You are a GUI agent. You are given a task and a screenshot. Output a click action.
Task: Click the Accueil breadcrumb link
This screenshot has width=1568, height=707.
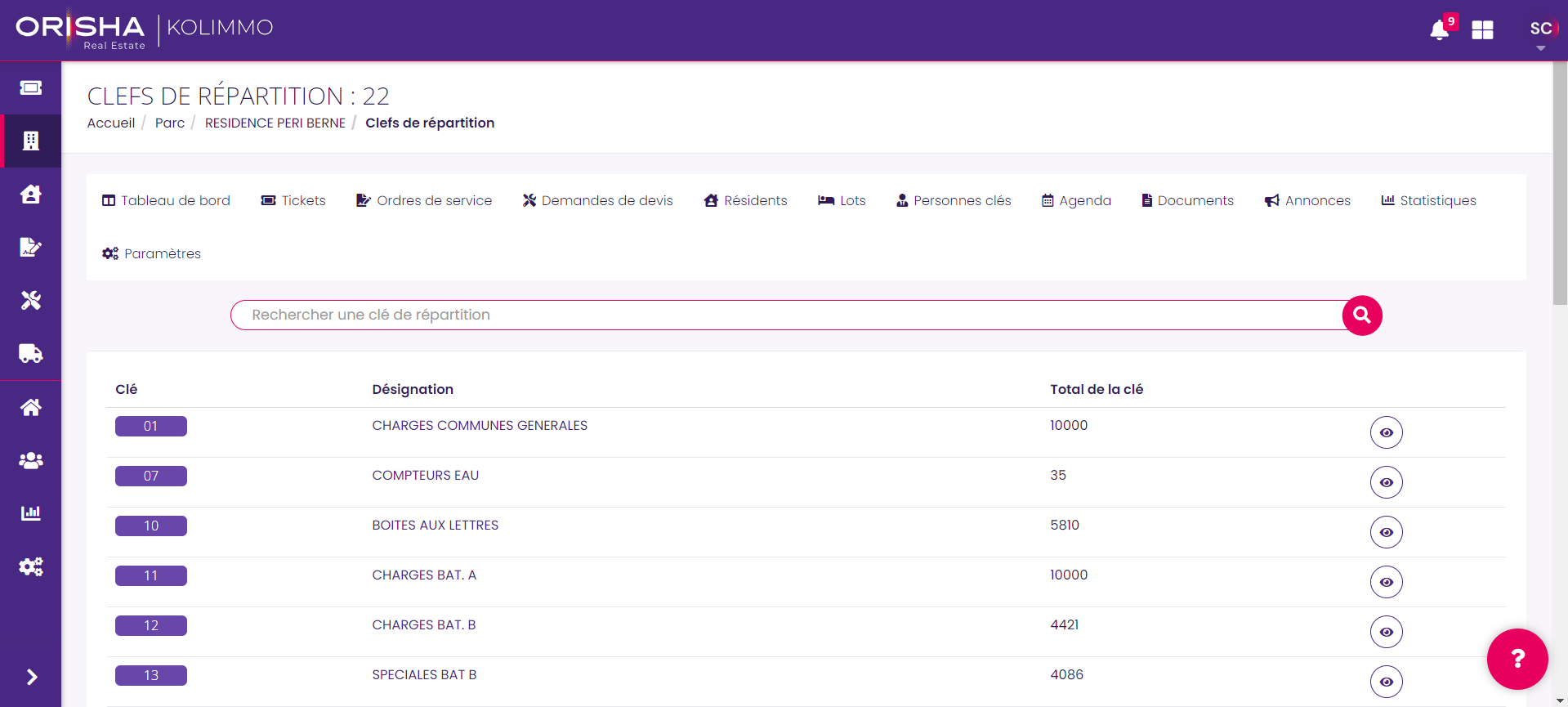click(111, 123)
